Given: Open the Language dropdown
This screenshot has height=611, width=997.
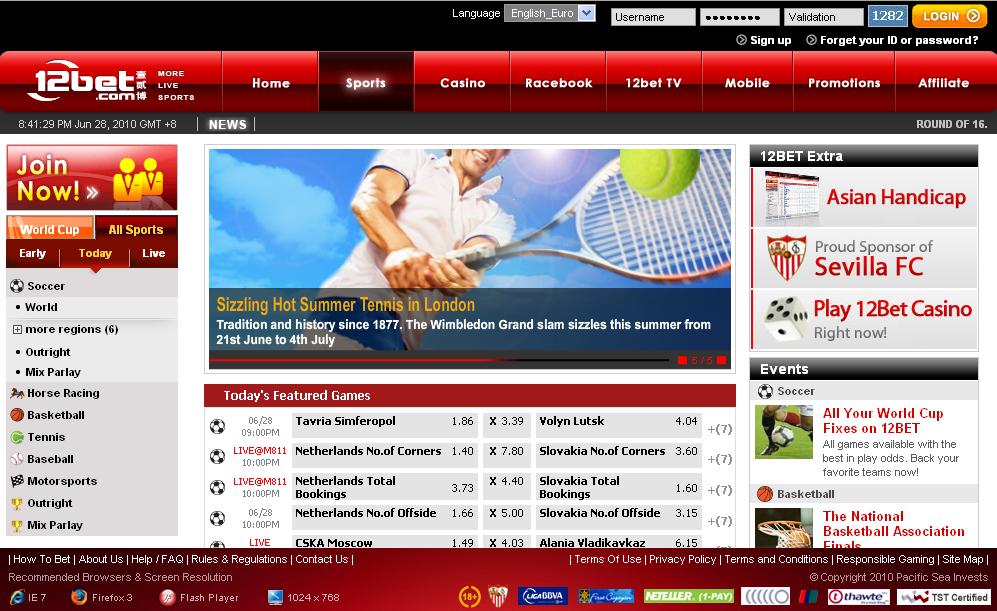Looking at the screenshot, I should click(549, 13).
